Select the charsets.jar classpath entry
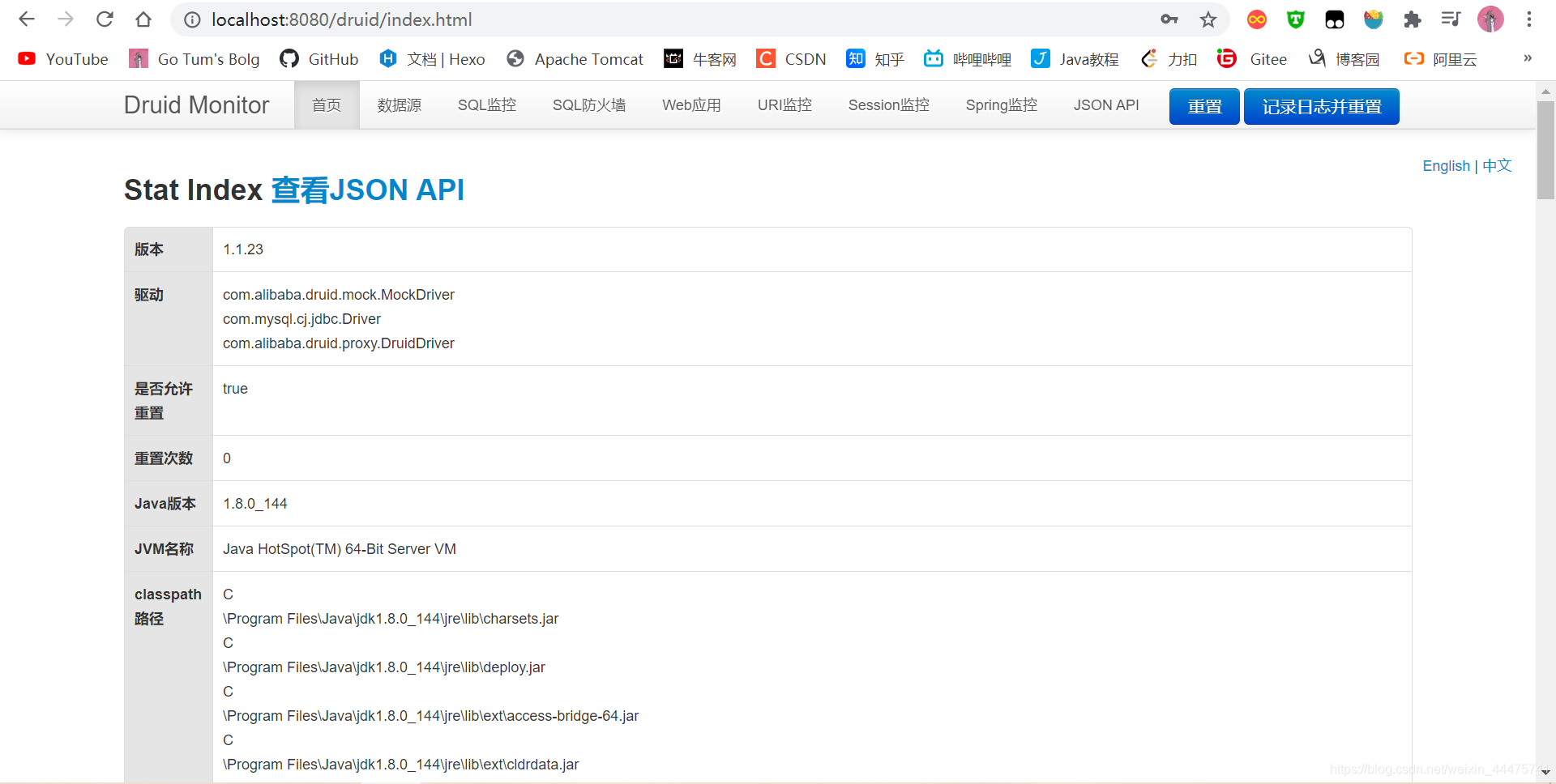1556x784 pixels. 391,619
